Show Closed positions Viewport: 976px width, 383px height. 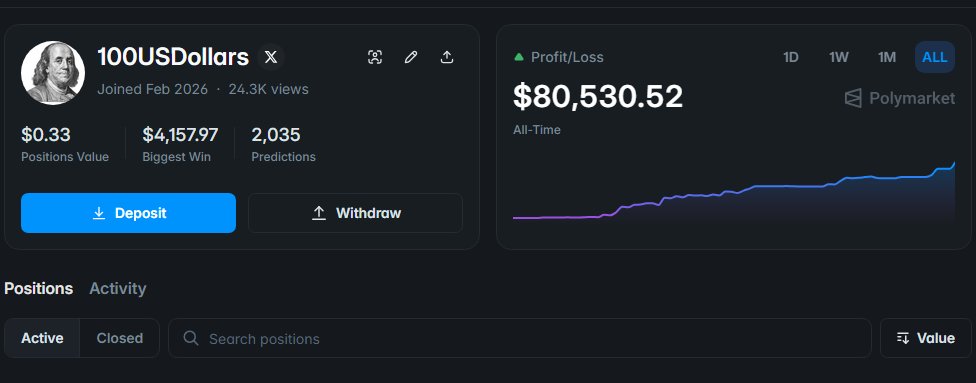point(120,338)
